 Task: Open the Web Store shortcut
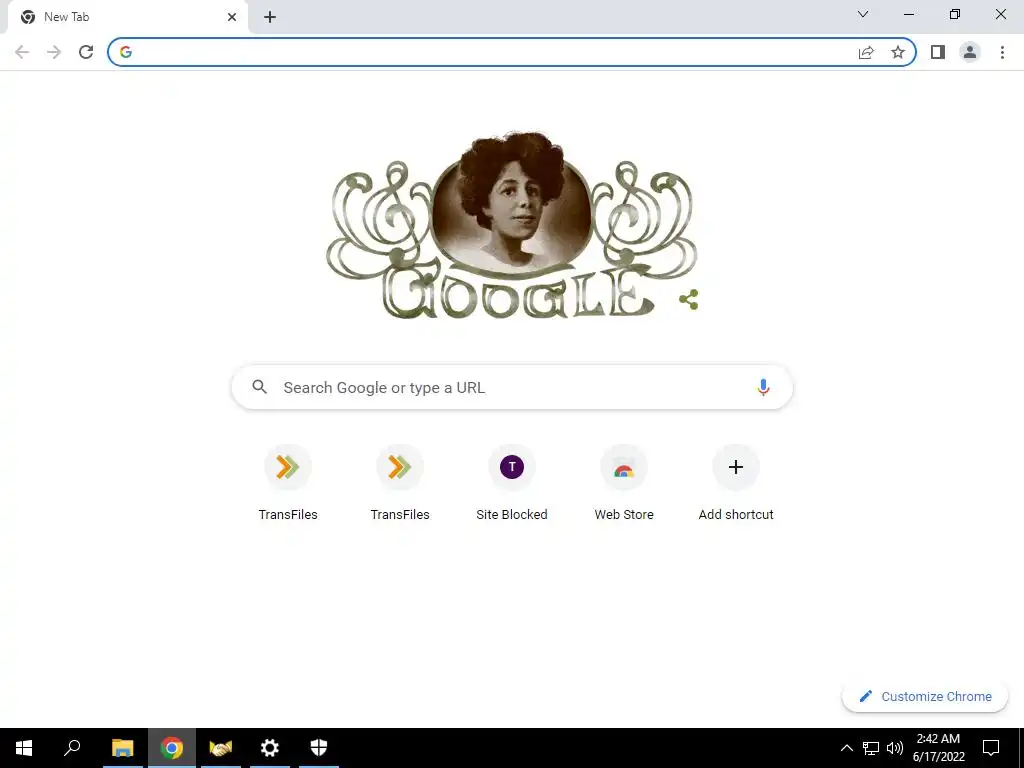[x=624, y=483]
